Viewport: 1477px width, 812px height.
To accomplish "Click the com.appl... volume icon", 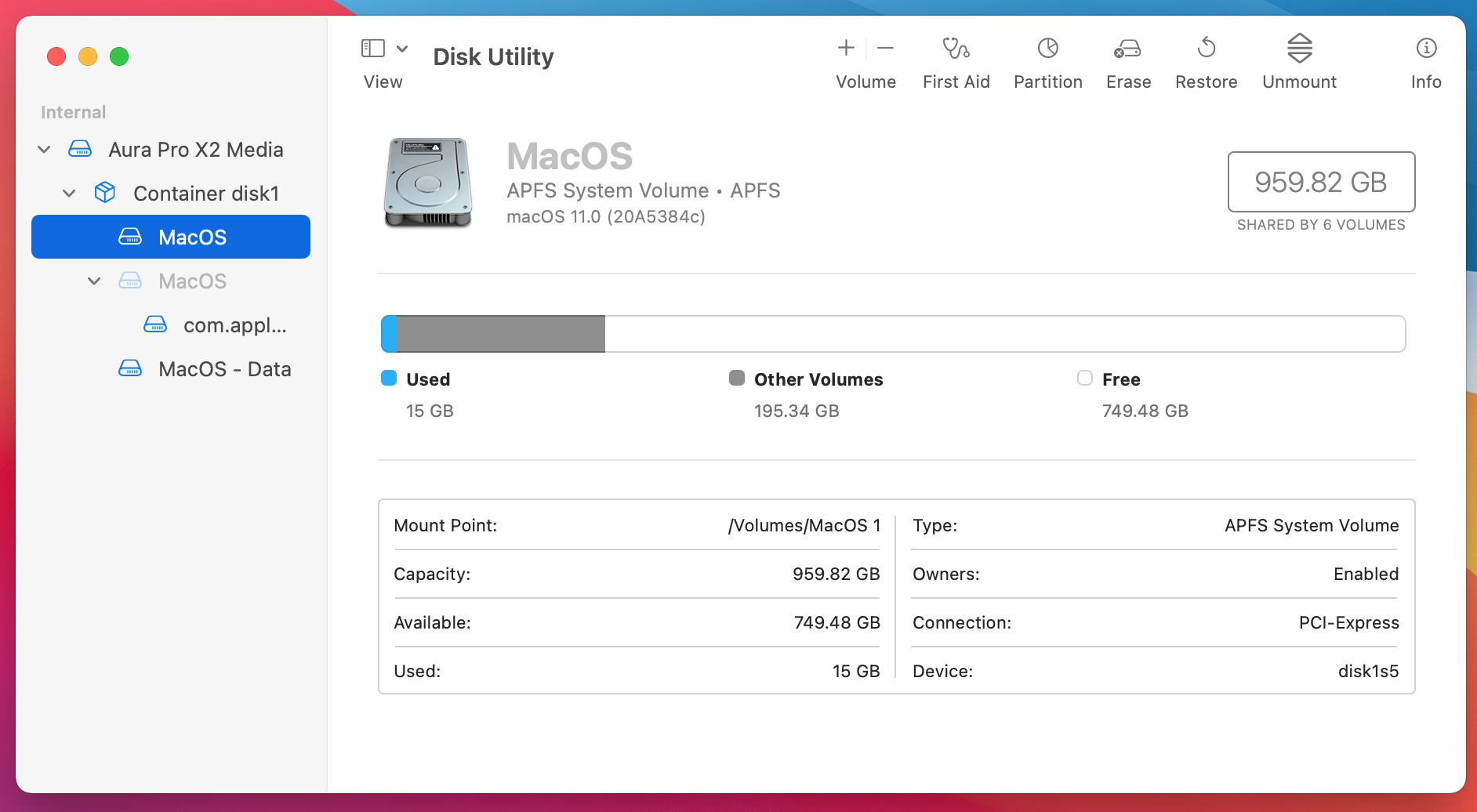I will point(155,324).
